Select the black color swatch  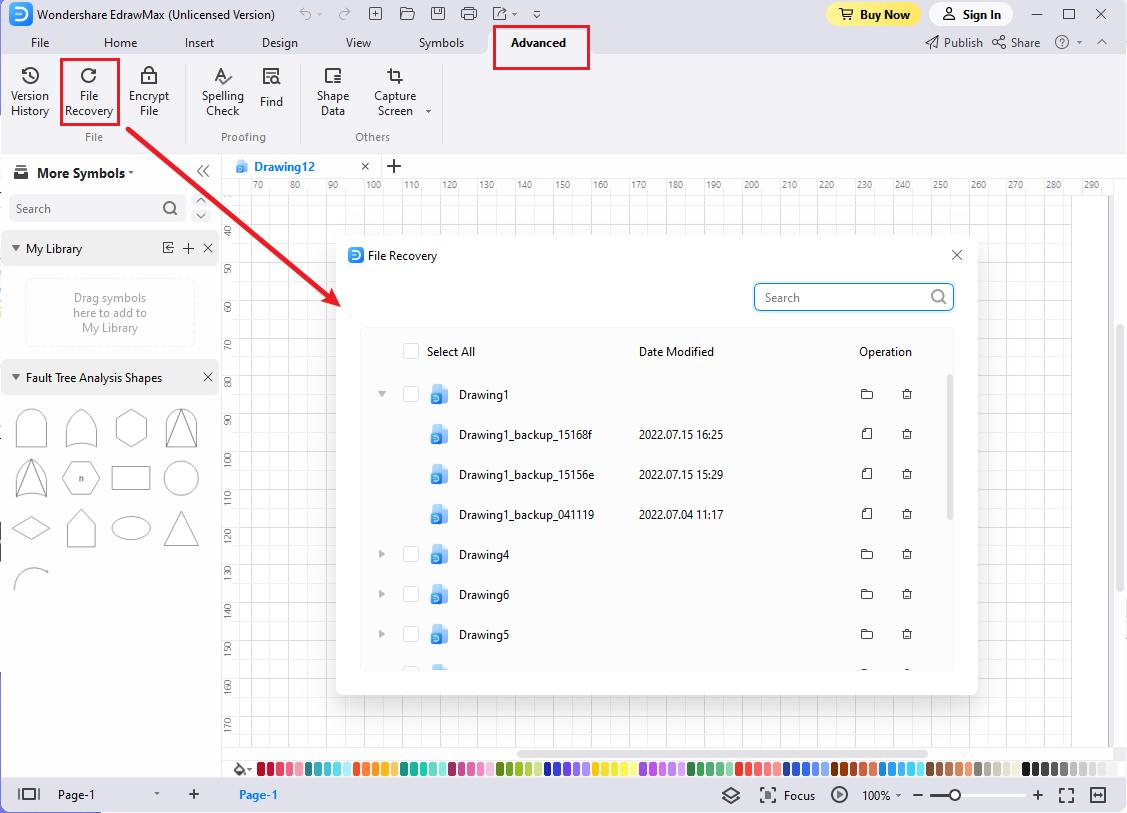coord(1026,768)
